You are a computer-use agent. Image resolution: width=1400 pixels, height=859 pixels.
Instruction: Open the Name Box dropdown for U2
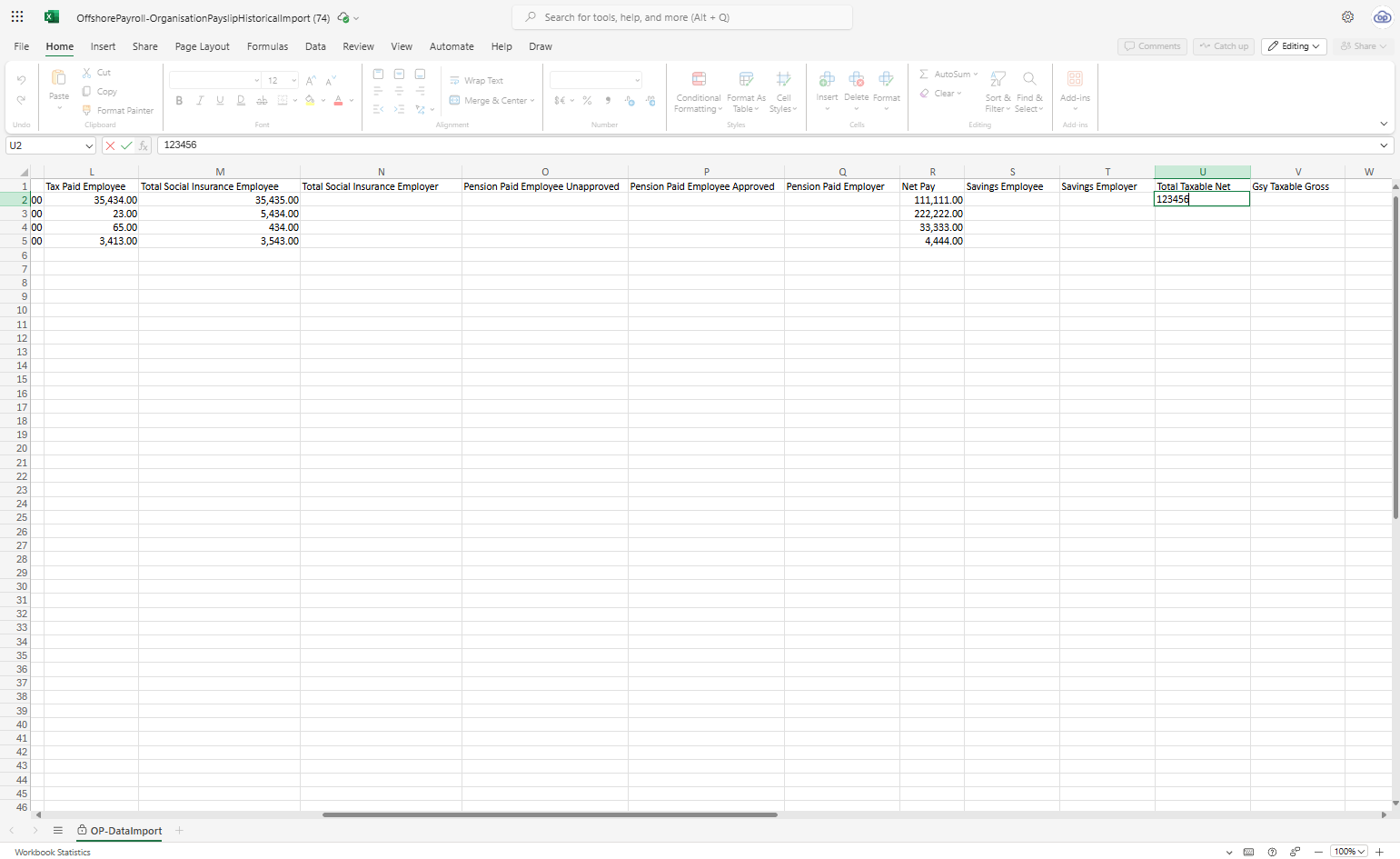tap(88, 145)
